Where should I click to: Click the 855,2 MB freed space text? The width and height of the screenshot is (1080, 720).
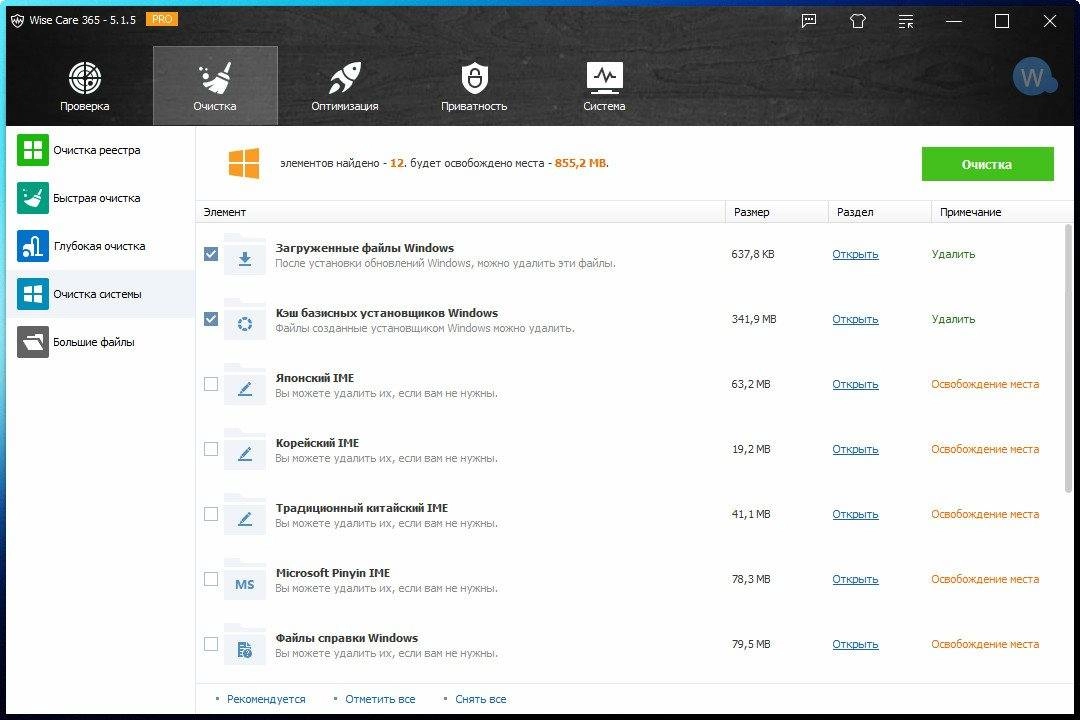(x=581, y=163)
